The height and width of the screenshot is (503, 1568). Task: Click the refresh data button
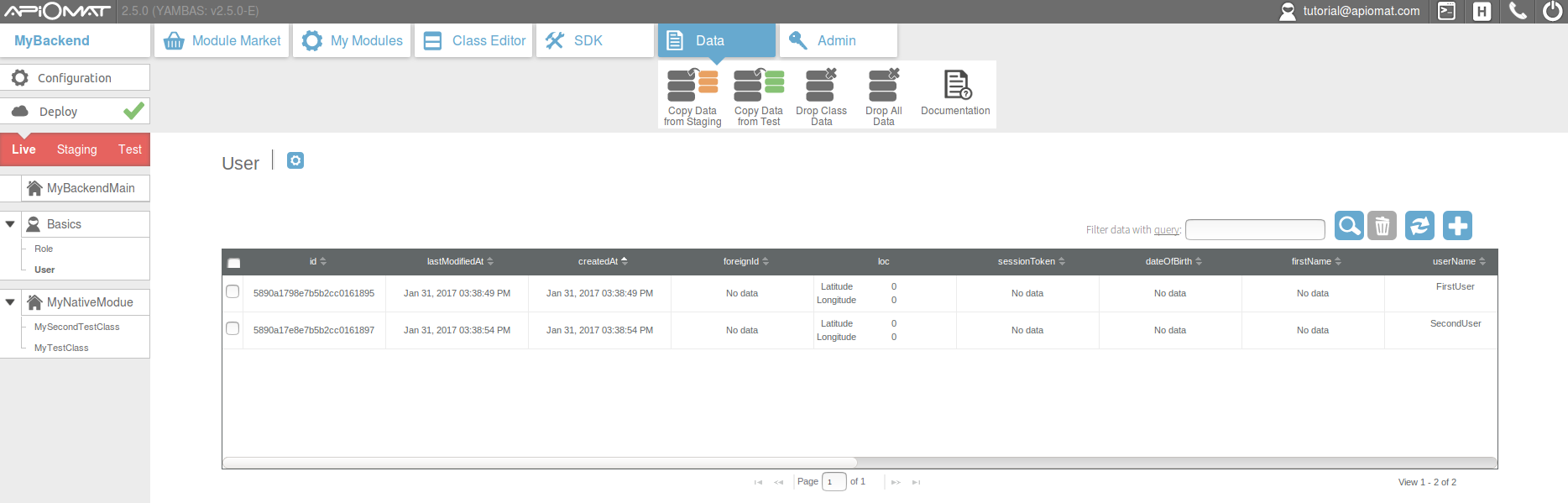click(1419, 226)
